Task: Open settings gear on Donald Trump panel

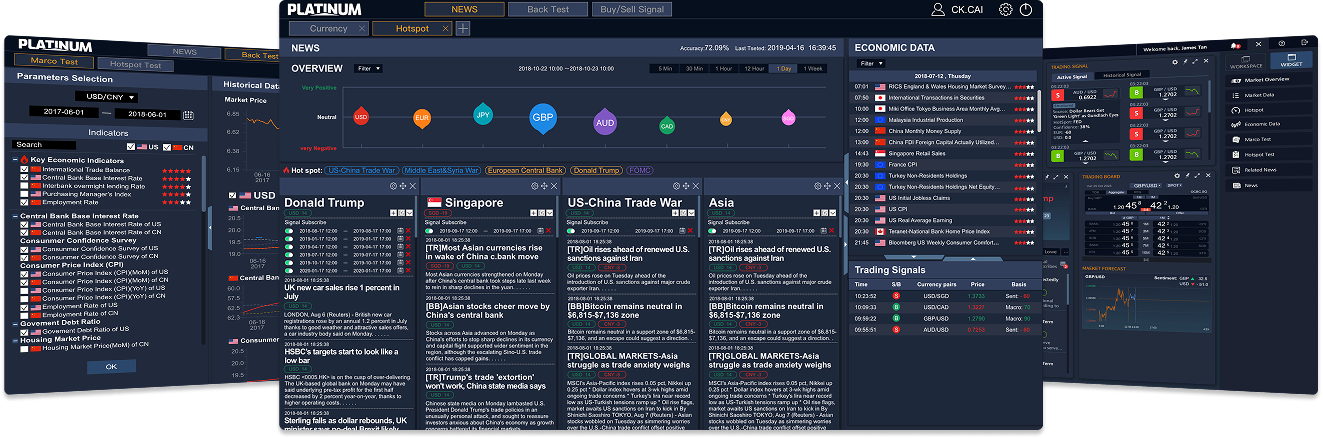Action: [x=394, y=186]
